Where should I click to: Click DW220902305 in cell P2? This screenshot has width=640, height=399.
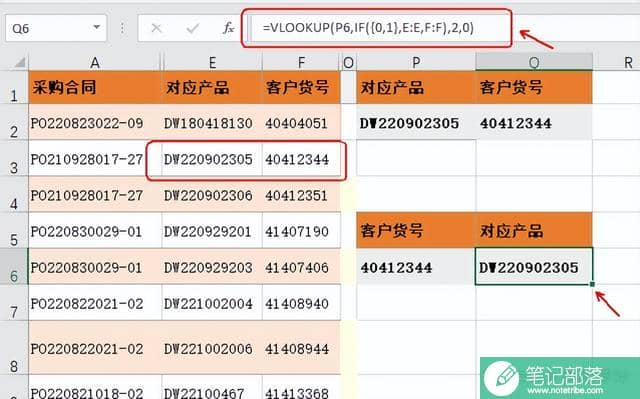point(416,122)
